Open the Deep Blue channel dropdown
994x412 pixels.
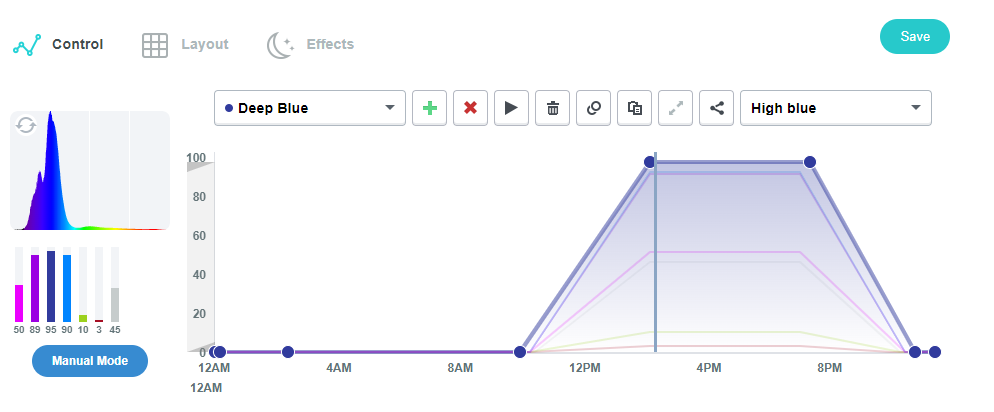tap(310, 108)
